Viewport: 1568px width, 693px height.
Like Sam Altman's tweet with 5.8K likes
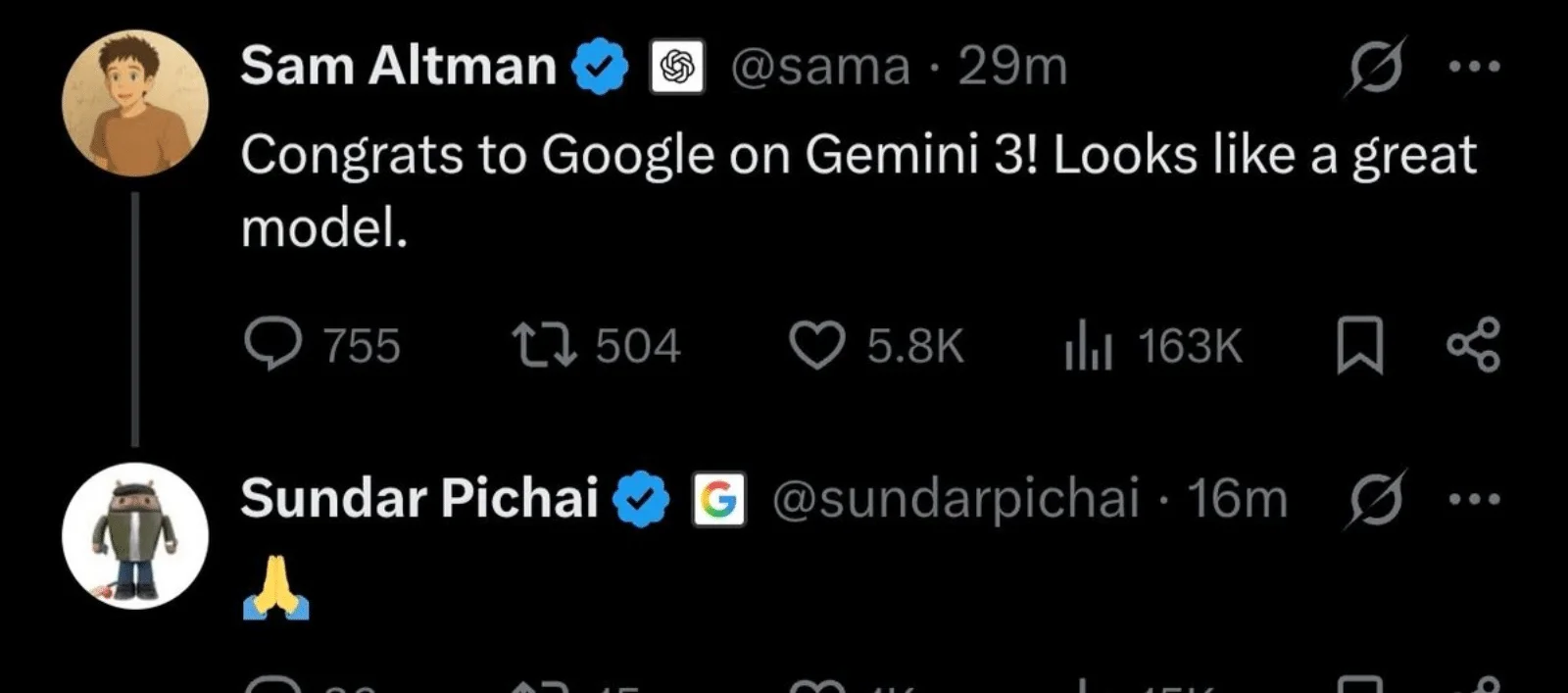[817, 346]
